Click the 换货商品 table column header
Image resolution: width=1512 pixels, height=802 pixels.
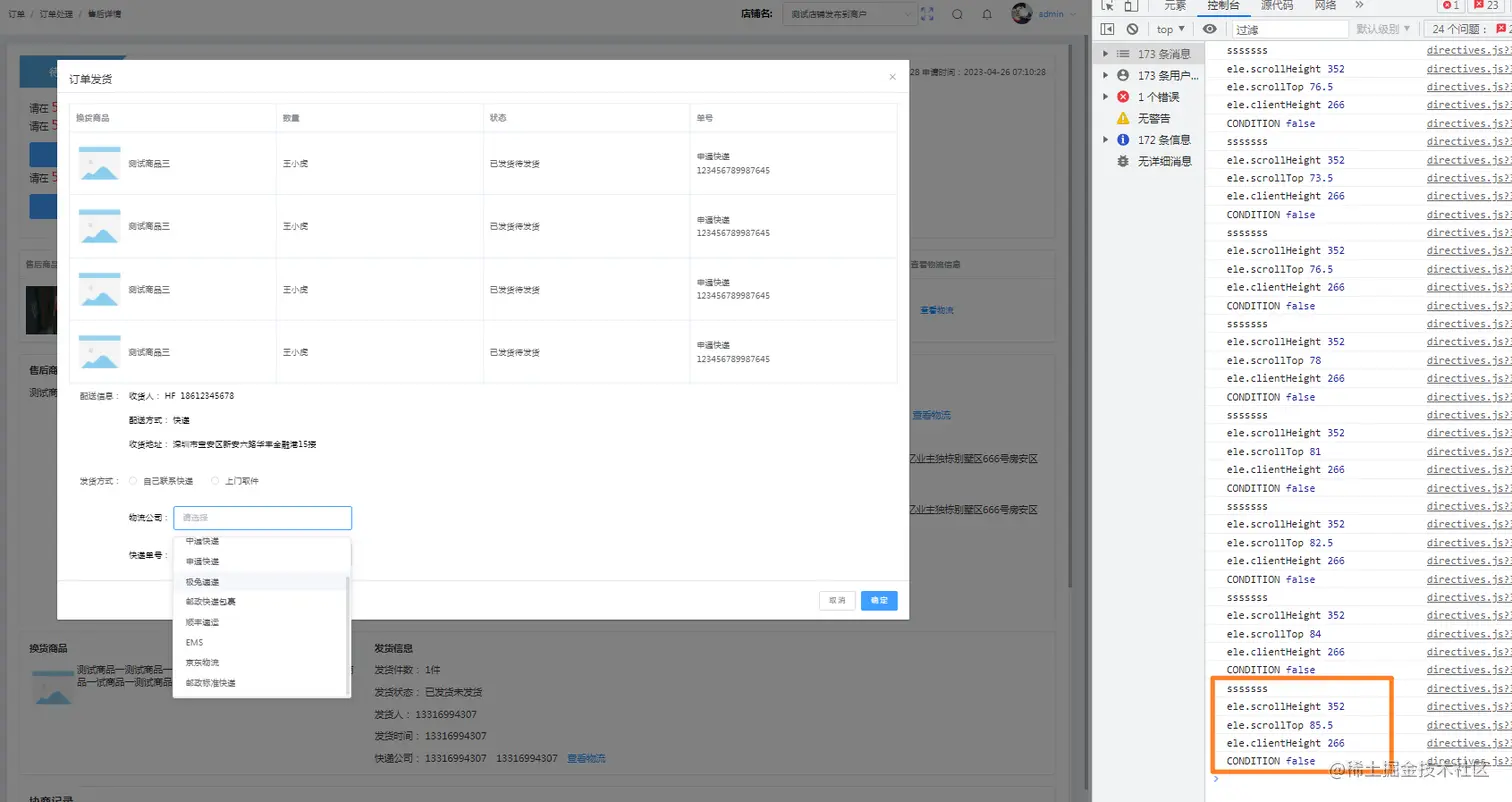[173, 118]
